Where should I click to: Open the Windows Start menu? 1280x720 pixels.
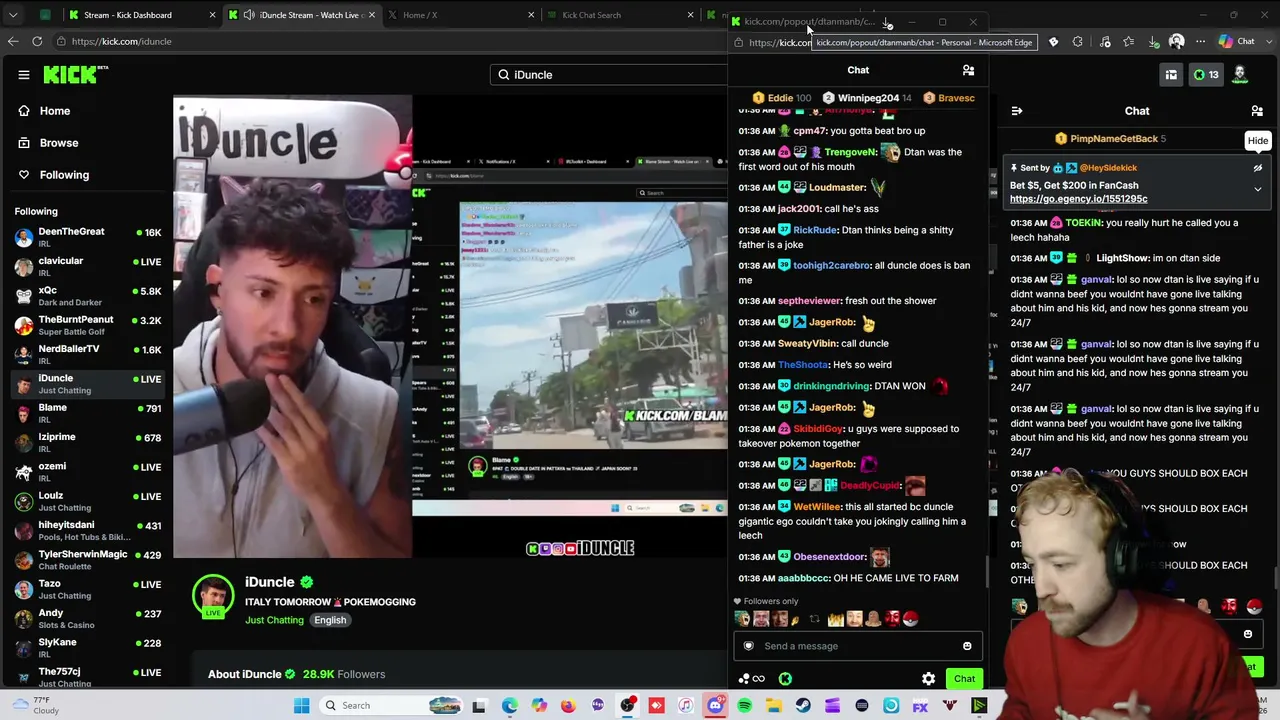click(x=302, y=706)
